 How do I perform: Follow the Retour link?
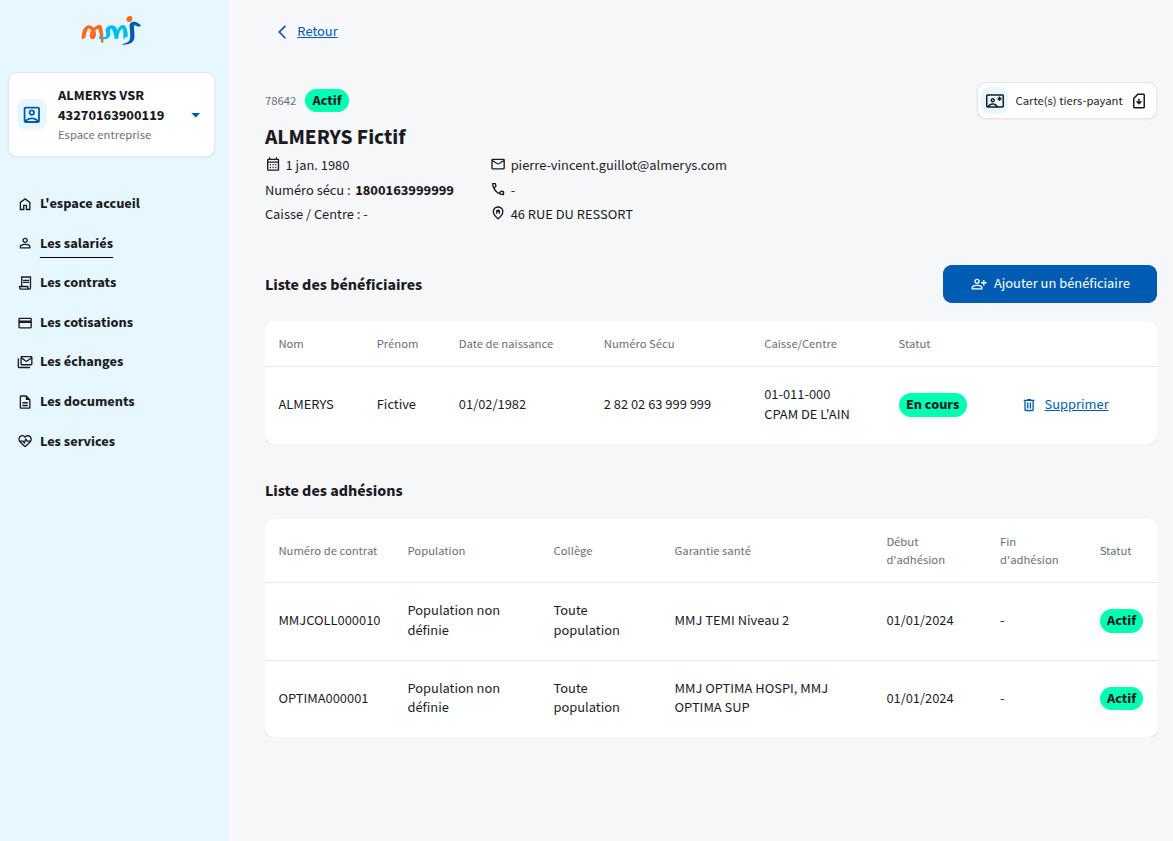(x=317, y=31)
